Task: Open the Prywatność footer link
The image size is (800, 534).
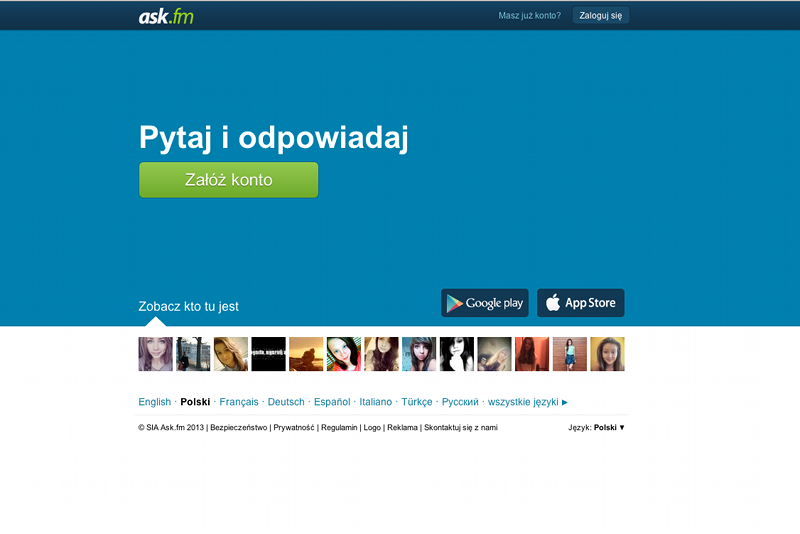Action: click(x=294, y=427)
